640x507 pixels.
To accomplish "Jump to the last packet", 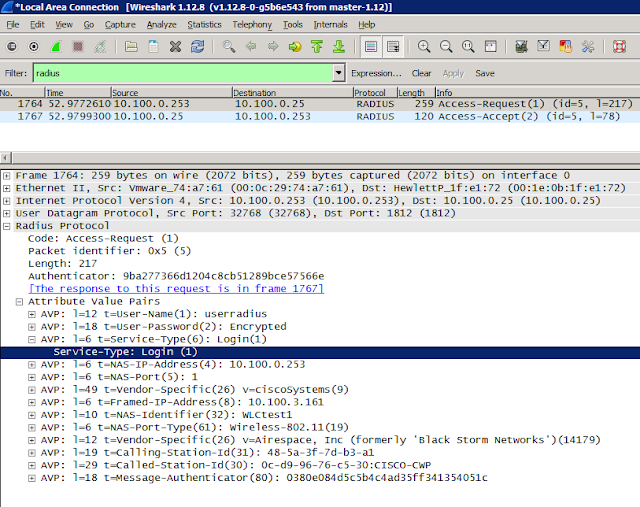I will point(339,47).
